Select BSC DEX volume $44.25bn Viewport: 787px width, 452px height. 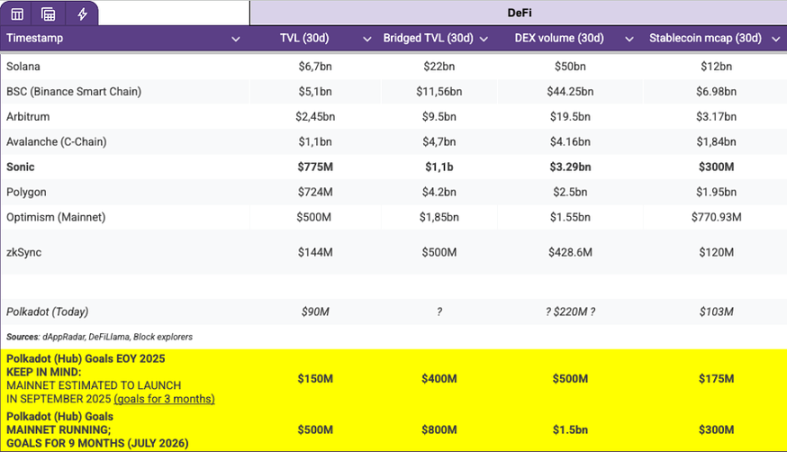click(x=570, y=91)
